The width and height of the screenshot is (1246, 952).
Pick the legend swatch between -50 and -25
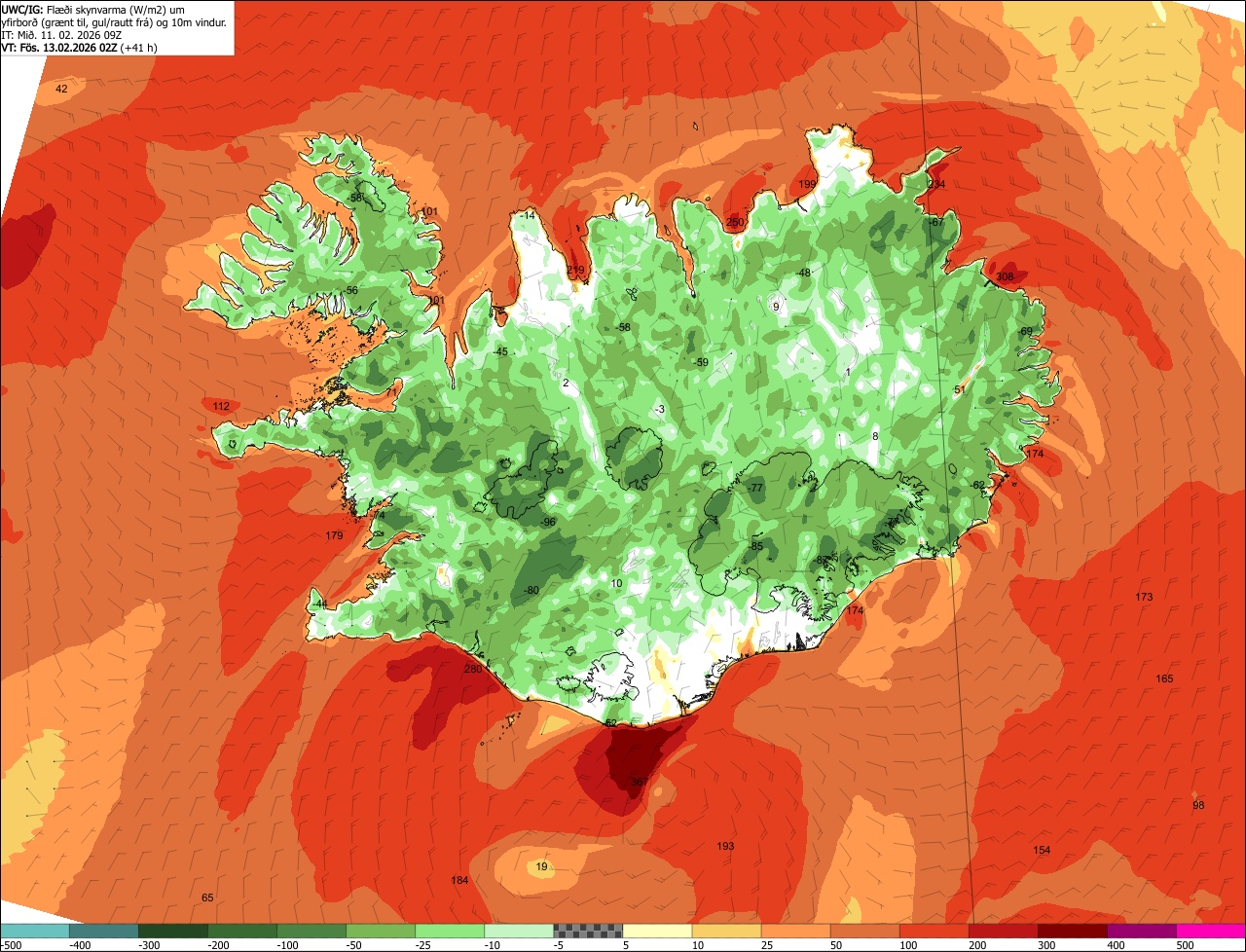coord(380,931)
